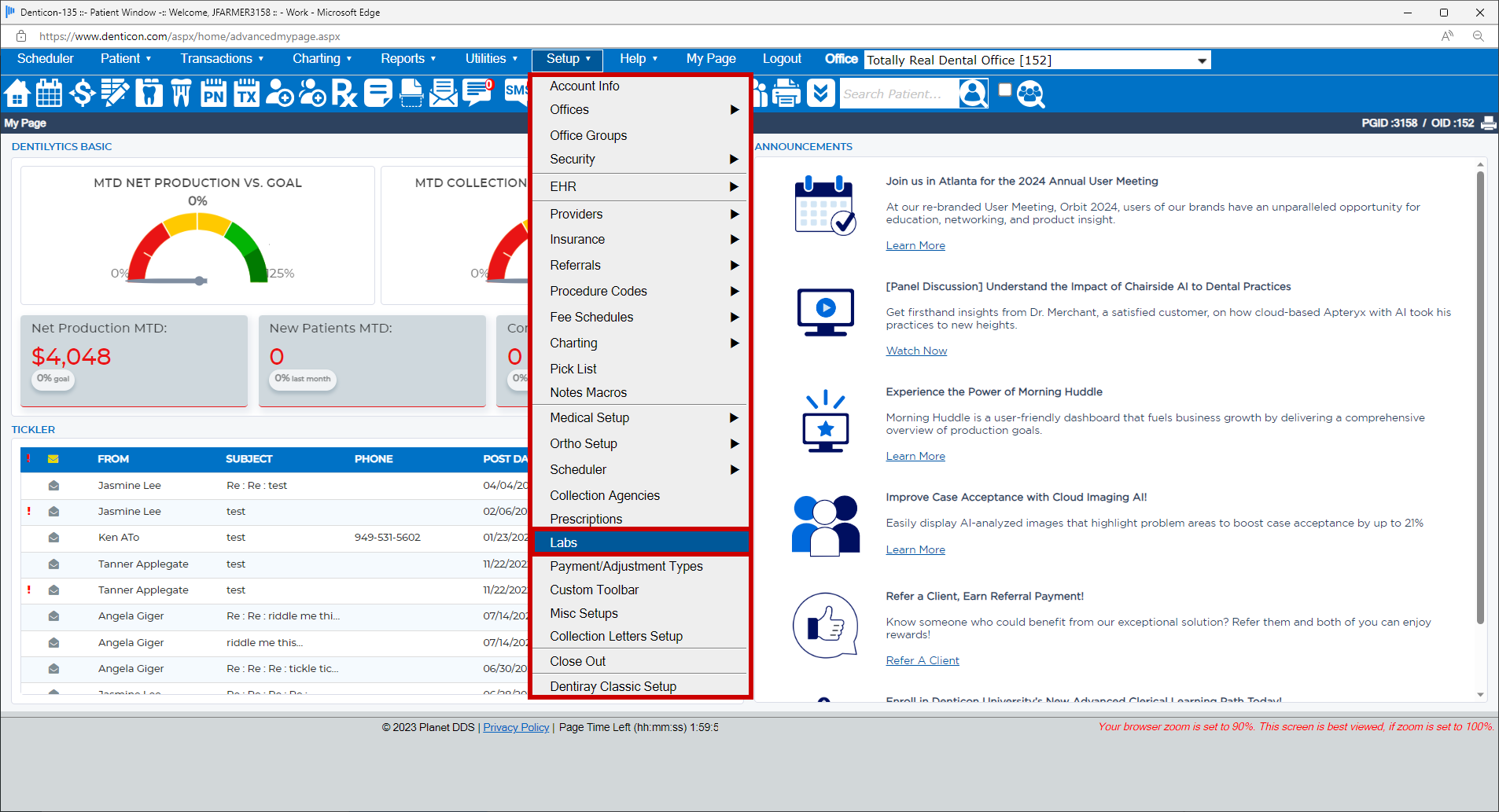Image resolution: width=1499 pixels, height=812 pixels.
Task: Click the Watch Now link
Action: [916, 351]
